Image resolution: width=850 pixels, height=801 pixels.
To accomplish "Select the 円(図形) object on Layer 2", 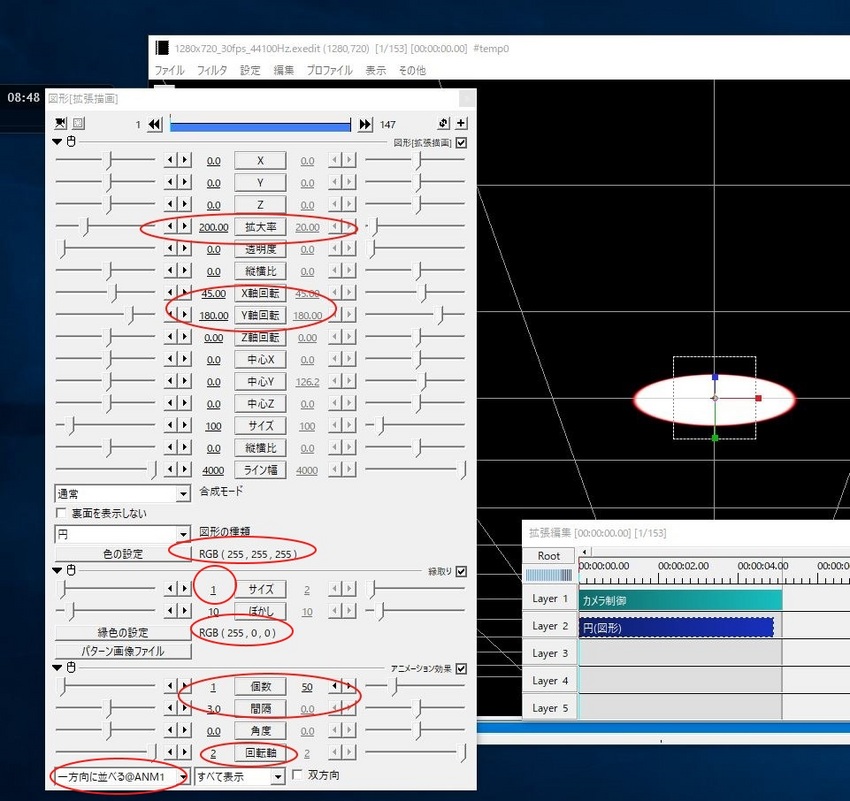I will coord(677,628).
